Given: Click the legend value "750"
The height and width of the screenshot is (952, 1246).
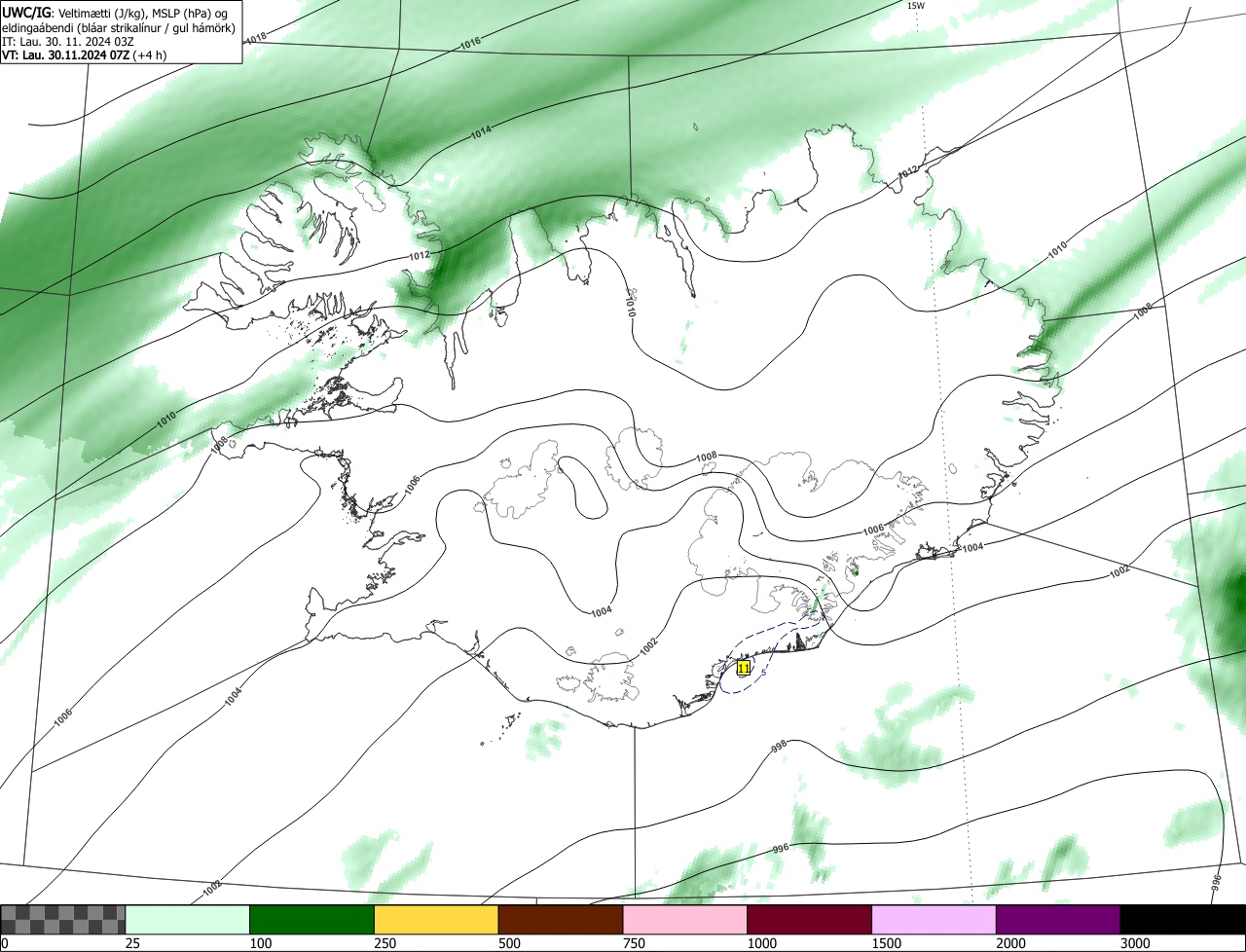Looking at the screenshot, I should tap(634, 943).
